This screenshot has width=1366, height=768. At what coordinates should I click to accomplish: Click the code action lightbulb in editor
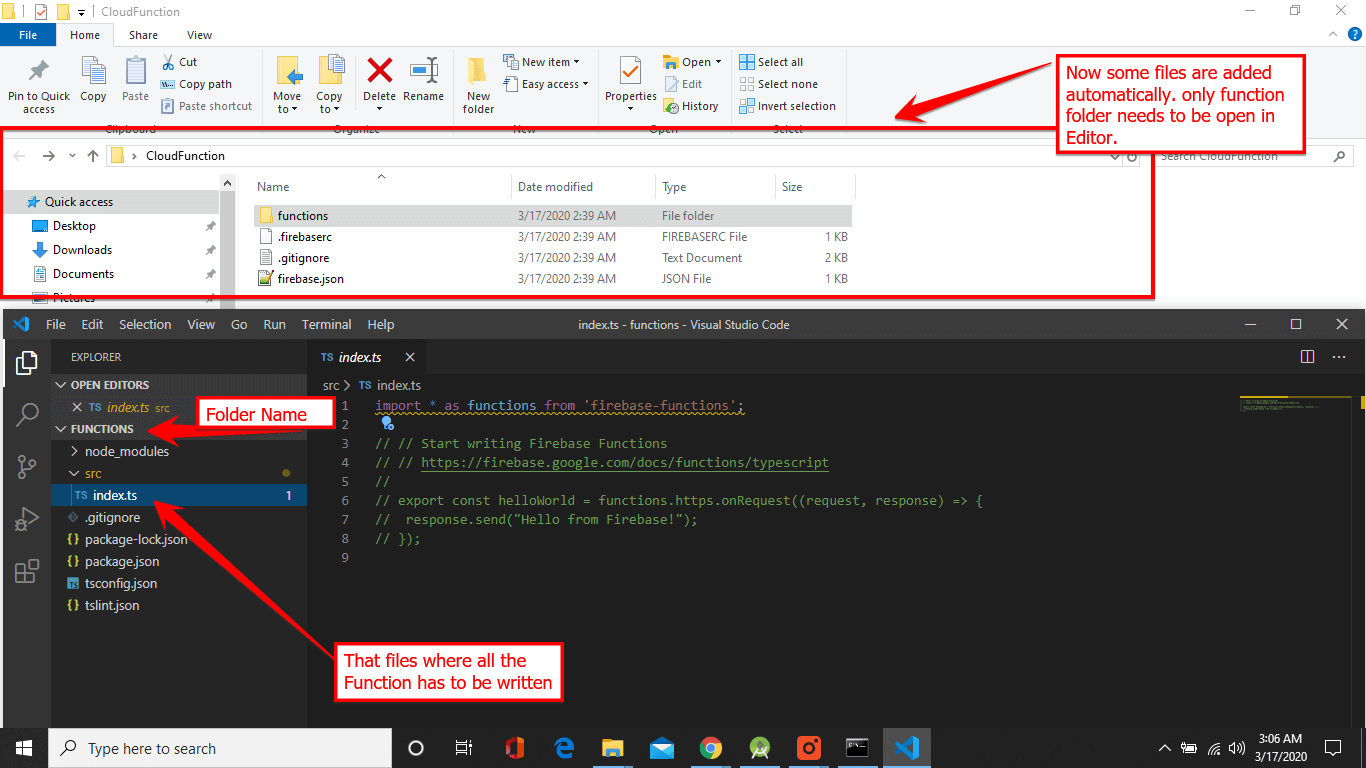point(387,424)
